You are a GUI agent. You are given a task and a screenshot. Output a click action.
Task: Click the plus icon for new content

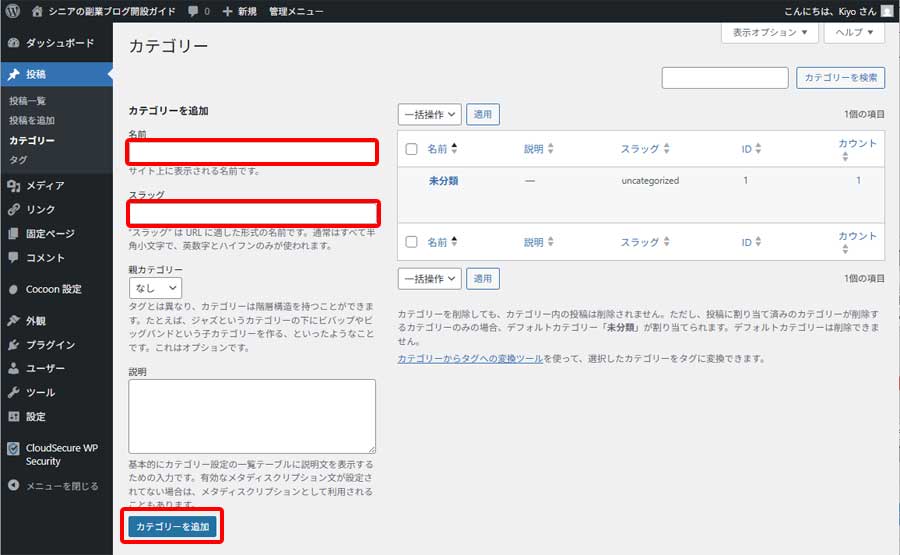pos(228,11)
